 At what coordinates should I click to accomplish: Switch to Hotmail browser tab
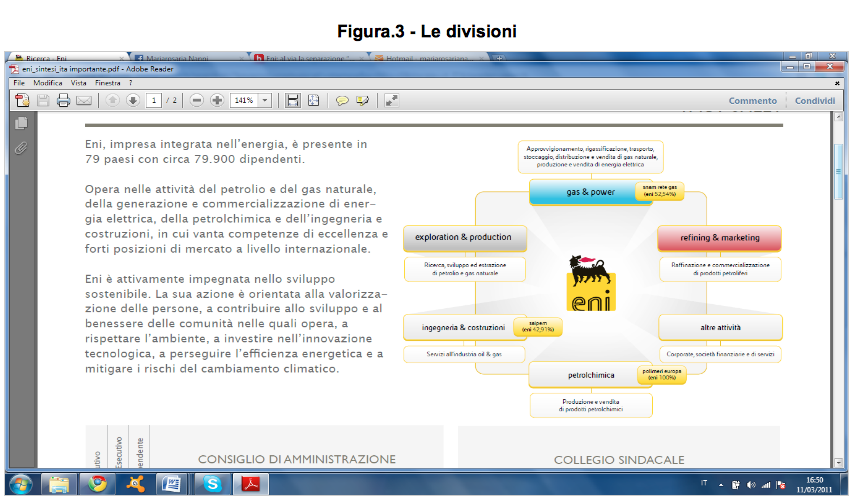point(429,57)
